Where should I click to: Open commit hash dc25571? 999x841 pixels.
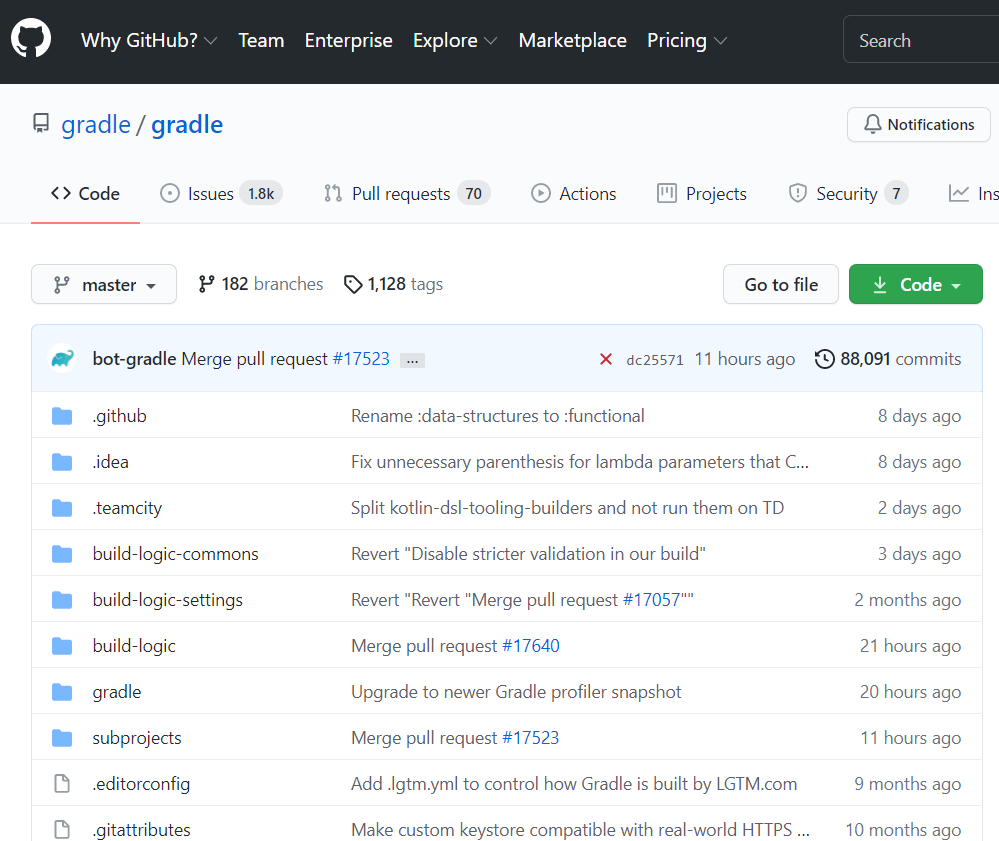tap(654, 360)
